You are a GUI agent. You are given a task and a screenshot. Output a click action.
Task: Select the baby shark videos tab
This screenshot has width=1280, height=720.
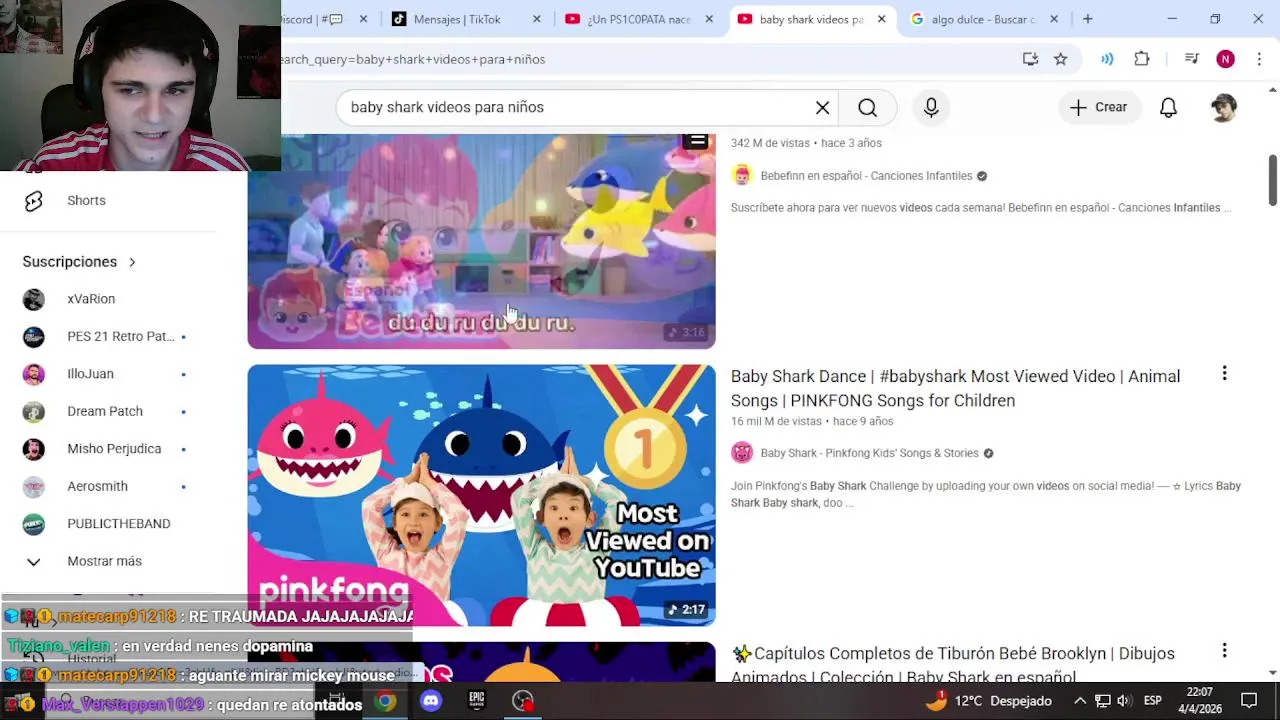812,19
